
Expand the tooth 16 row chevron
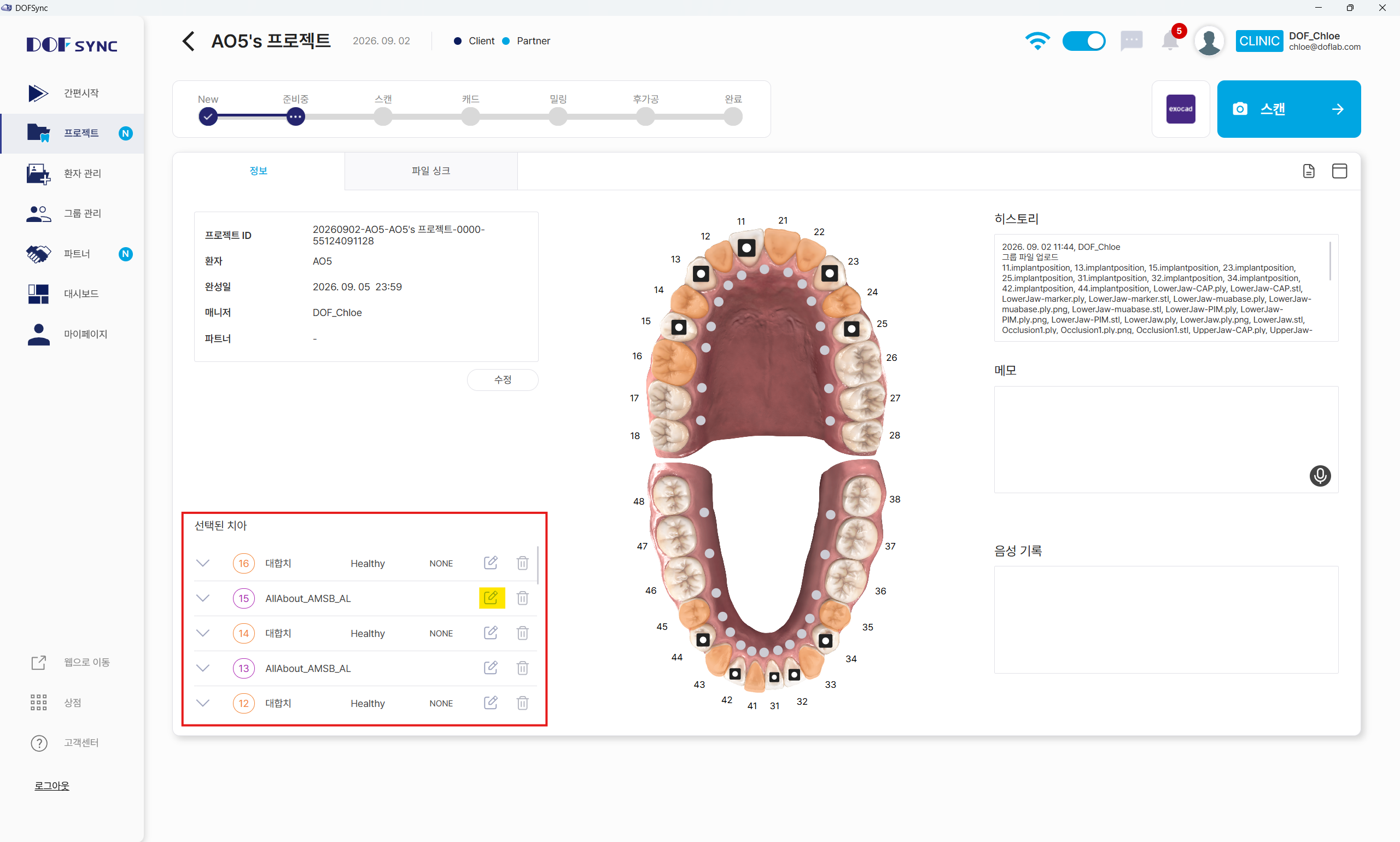(x=202, y=563)
